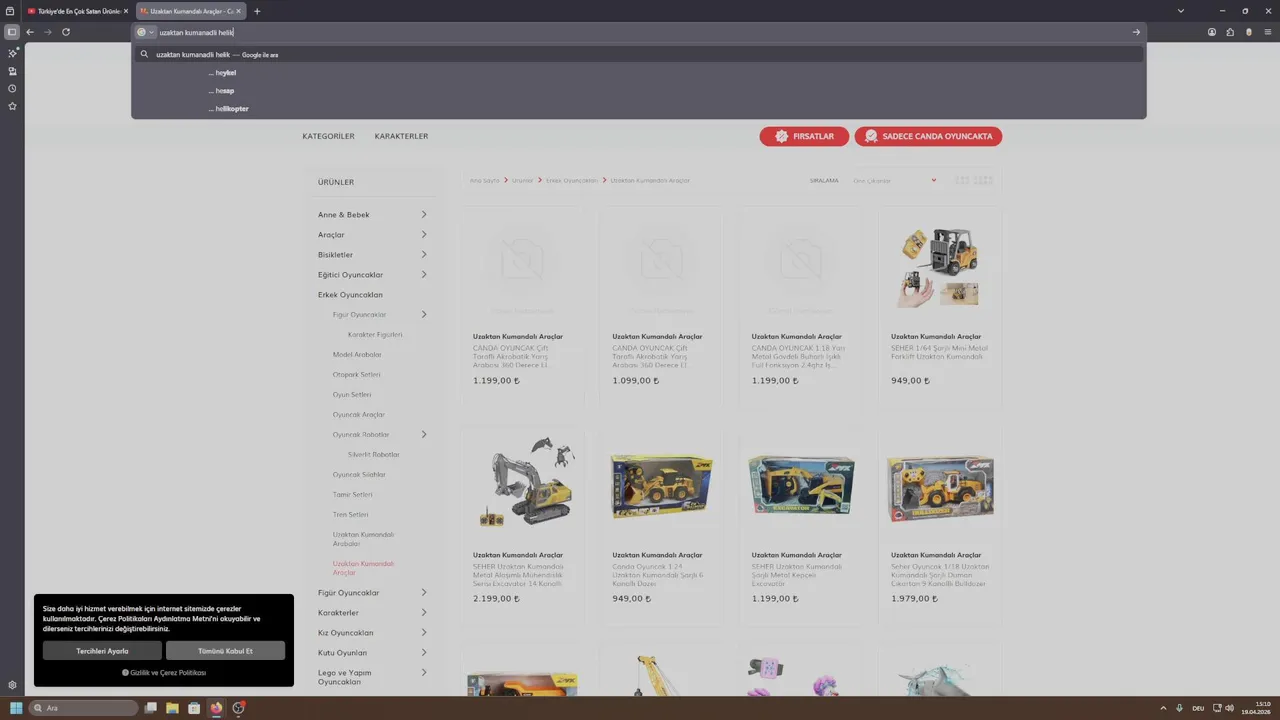Expand the Kız Oyuncakları category chevron
This screenshot has height=720, width=1280.
coord(424,632)
